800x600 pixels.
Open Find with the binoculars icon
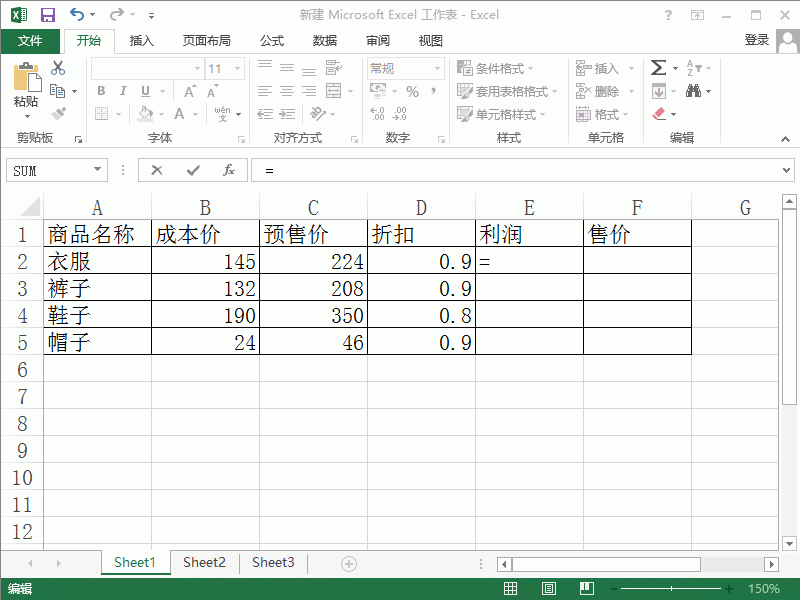tap(692, 90)
